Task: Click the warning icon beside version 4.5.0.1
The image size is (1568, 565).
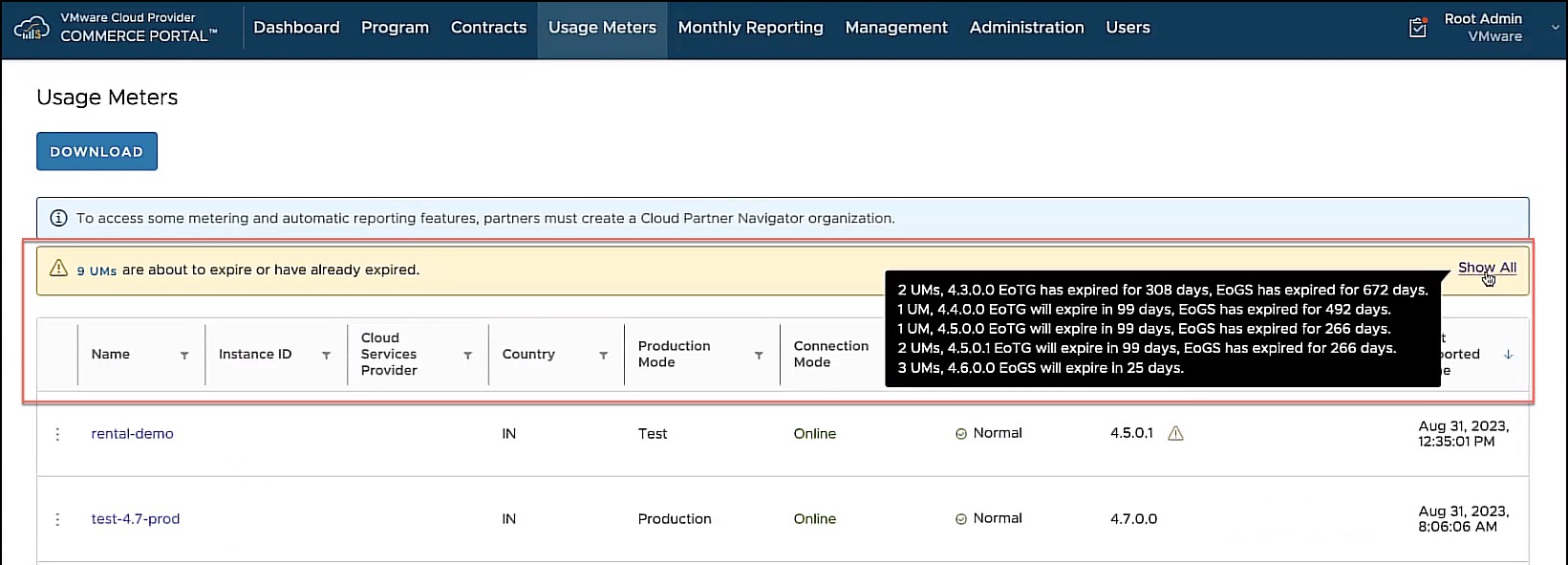Action: [x=1176, y=433]
